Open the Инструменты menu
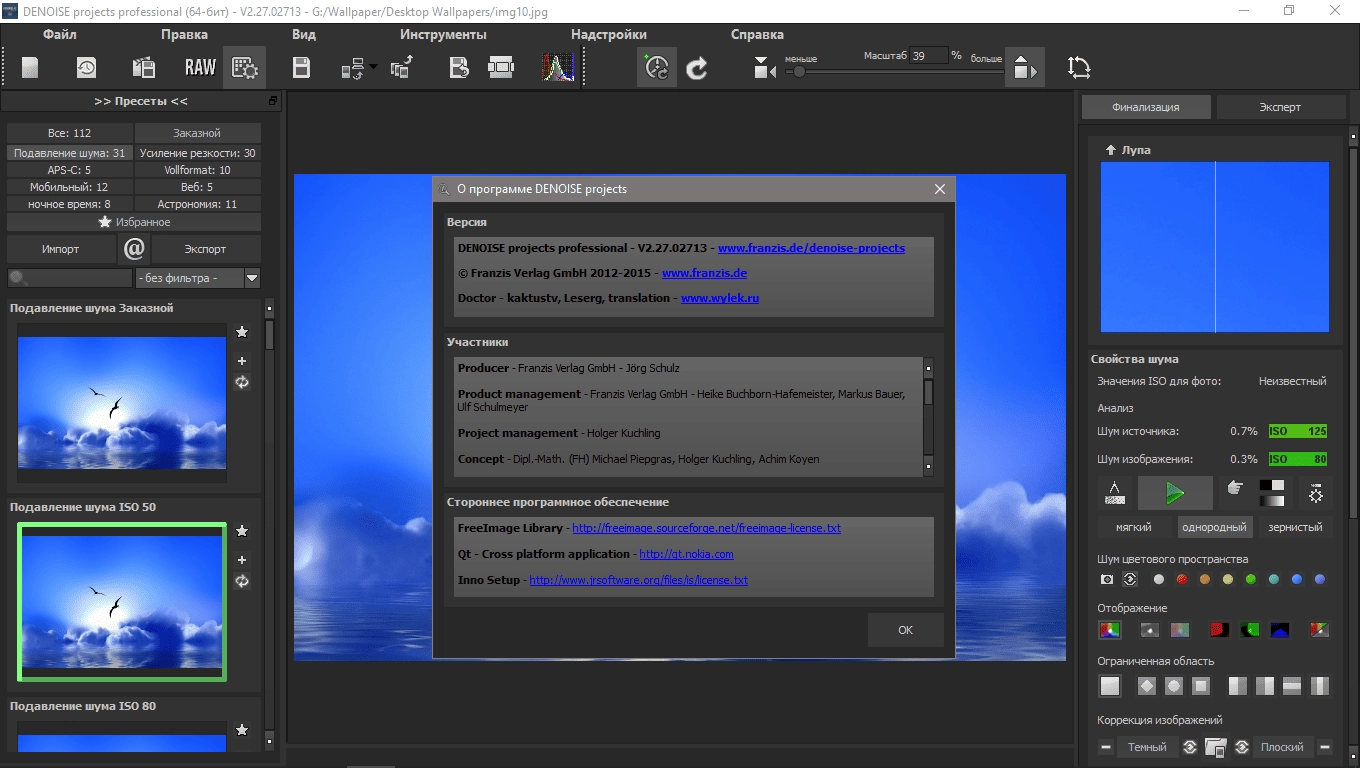This screenshot has width=1360, height=768. (x=443, y=34)
